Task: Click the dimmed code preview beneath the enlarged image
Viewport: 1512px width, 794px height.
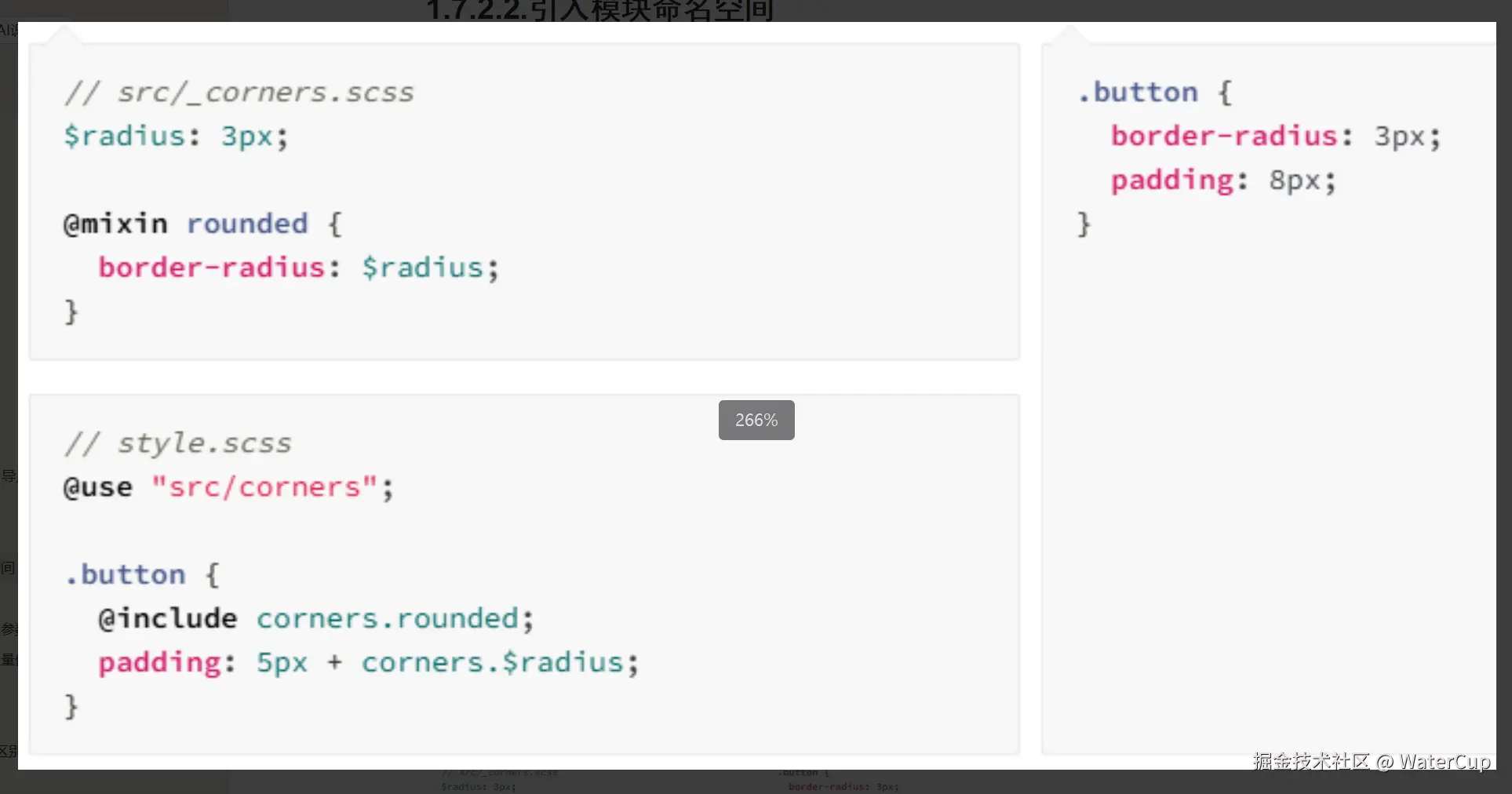Action: (x=667, y=781)
